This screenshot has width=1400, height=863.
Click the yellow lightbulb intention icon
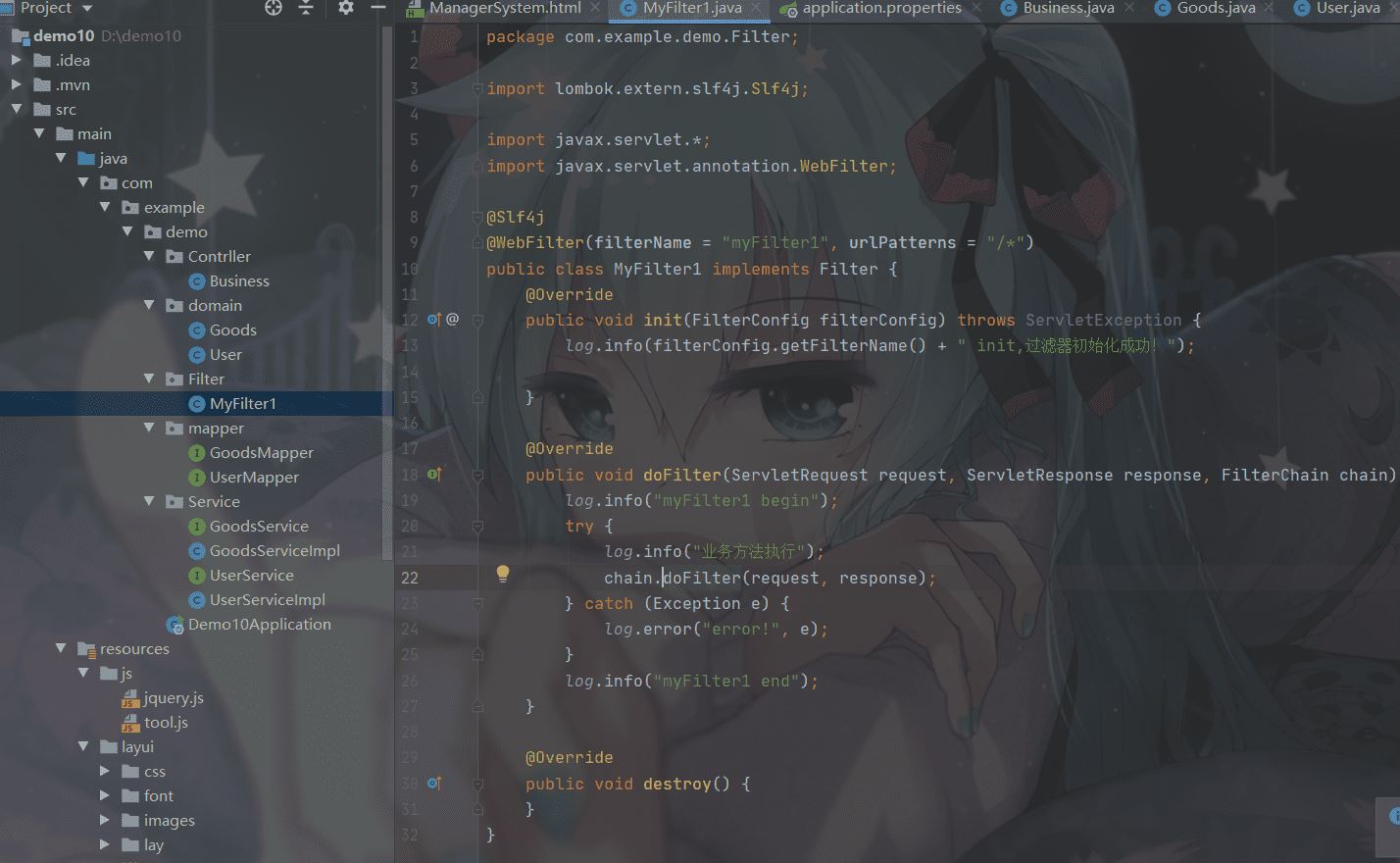503,574
